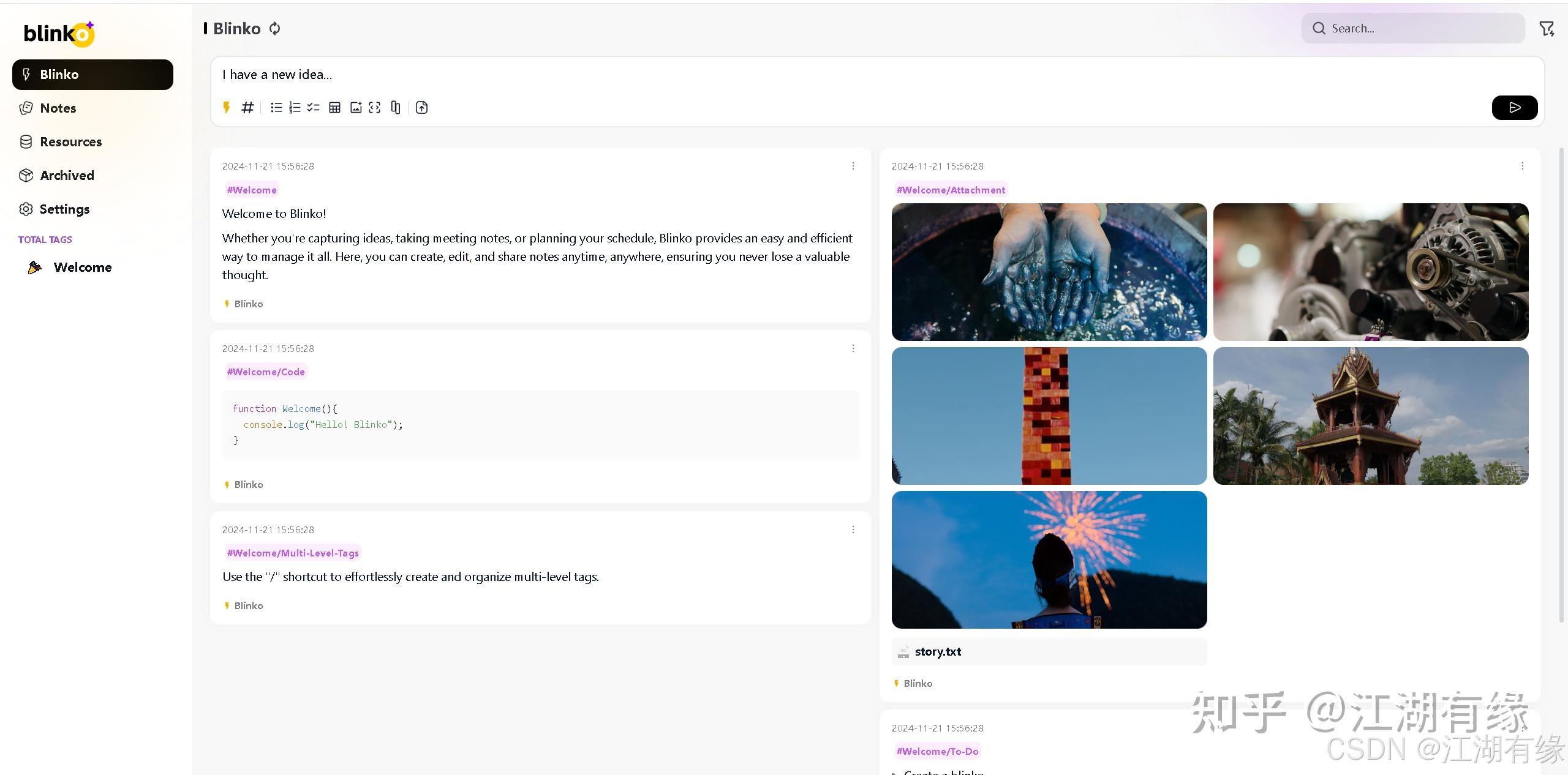The width and height of the screenshot is (1568, 775).
Task: Insert a table into the note
Action: pyautogui.click(x=334, y=107)
